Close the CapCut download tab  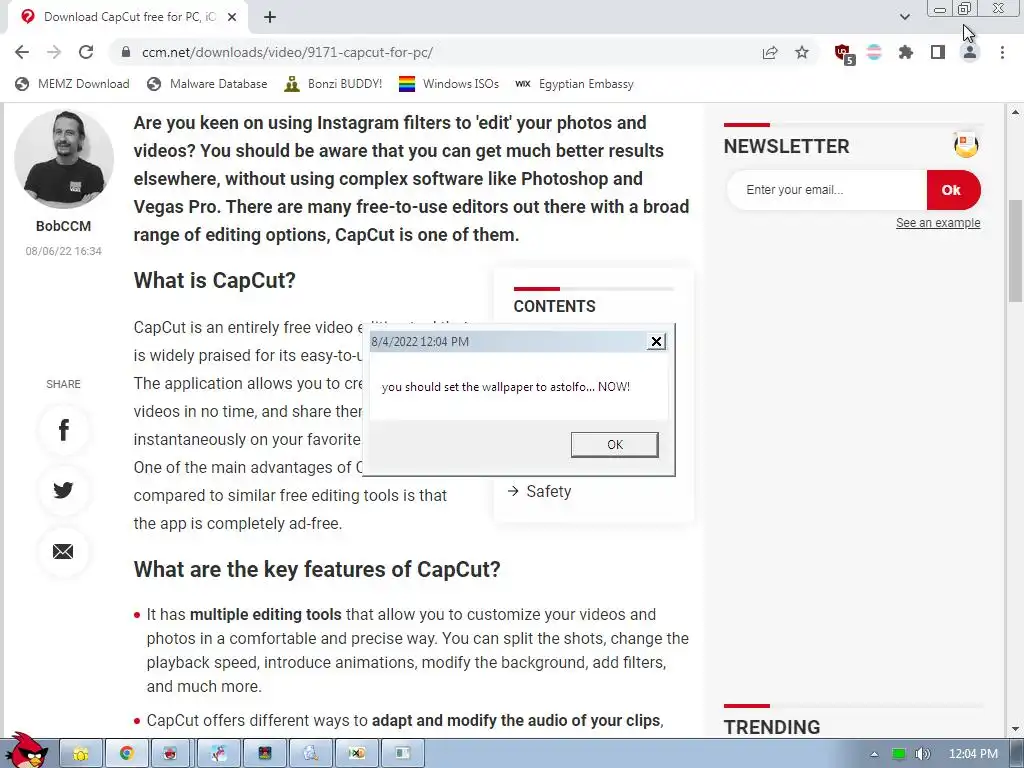[232, 17]
